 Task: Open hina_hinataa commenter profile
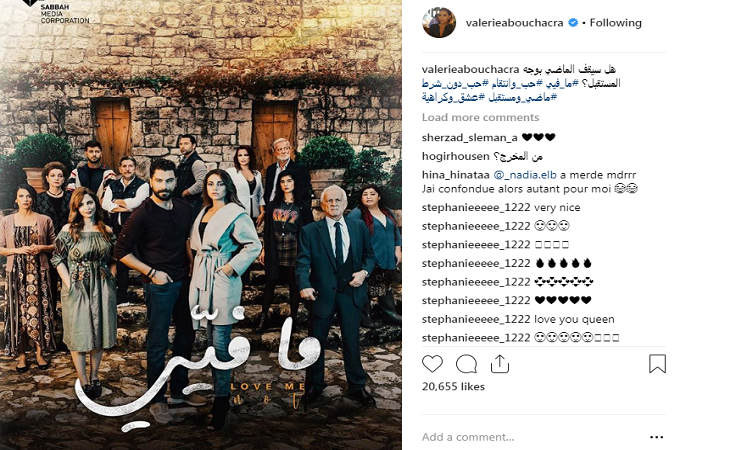point(455,175)
